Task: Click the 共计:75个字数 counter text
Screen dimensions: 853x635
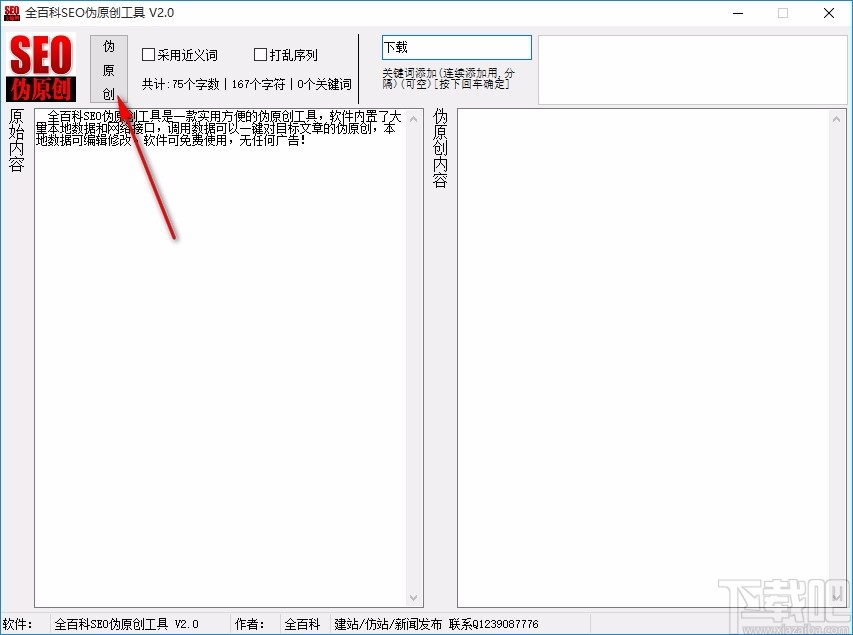Action: click(182, 84)
